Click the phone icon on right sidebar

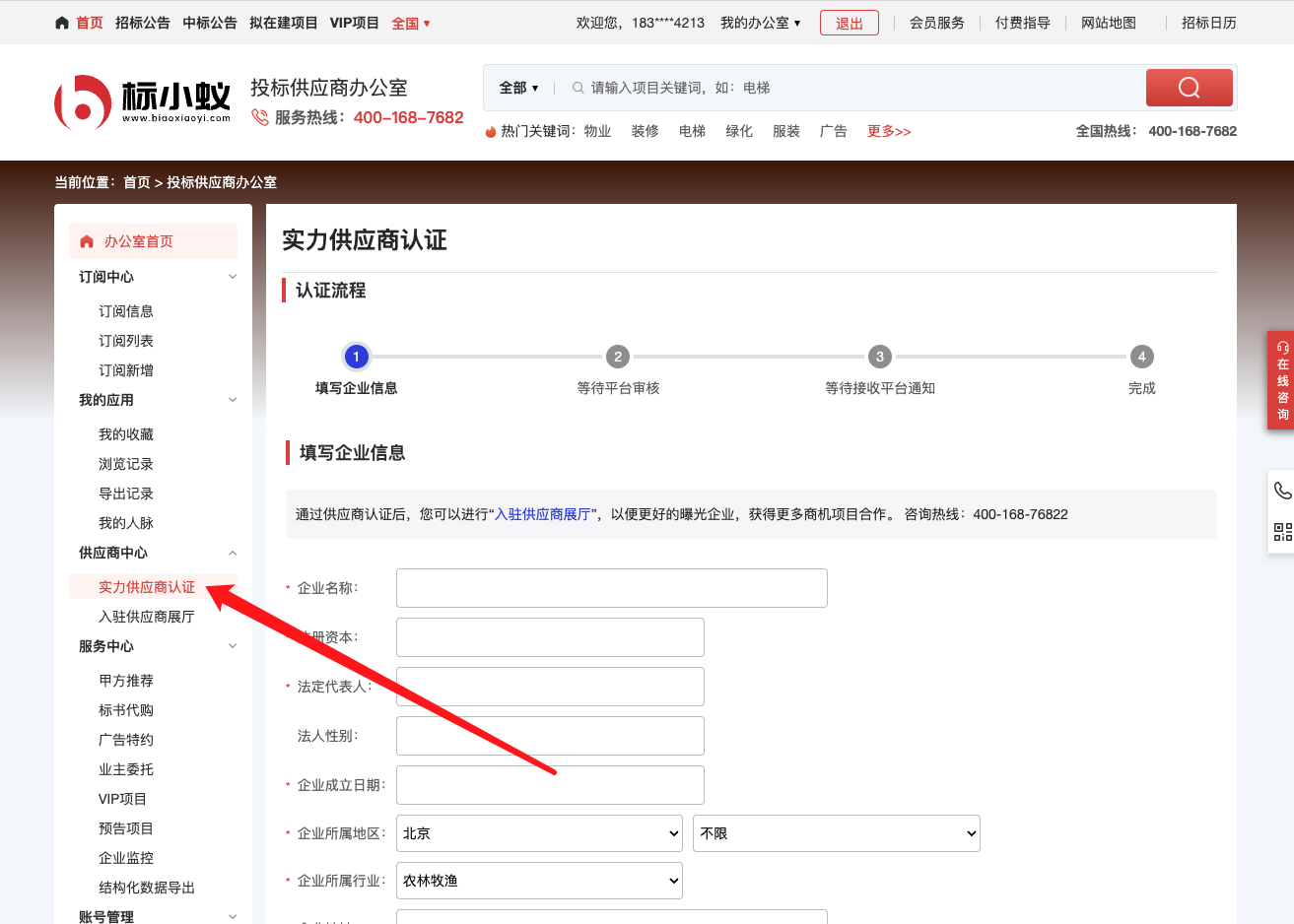tap(1282, 491)
